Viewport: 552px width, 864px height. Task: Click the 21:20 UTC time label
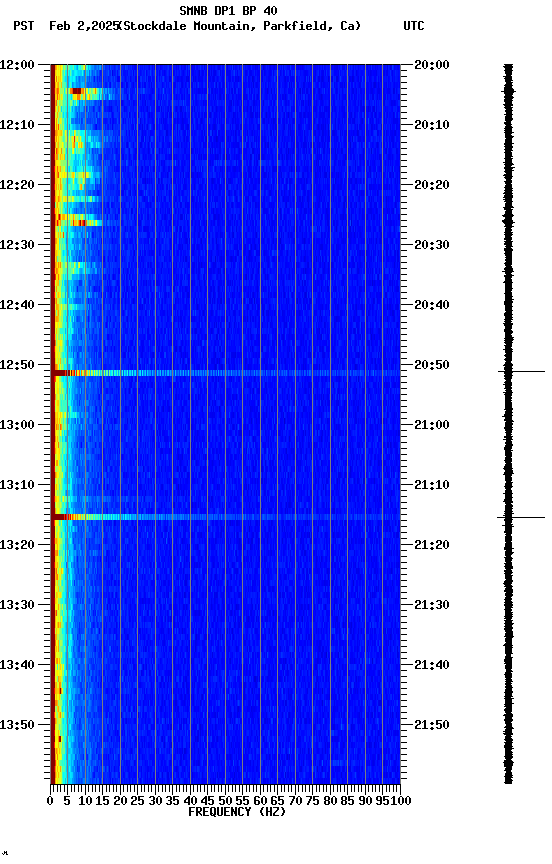(432, 546)
